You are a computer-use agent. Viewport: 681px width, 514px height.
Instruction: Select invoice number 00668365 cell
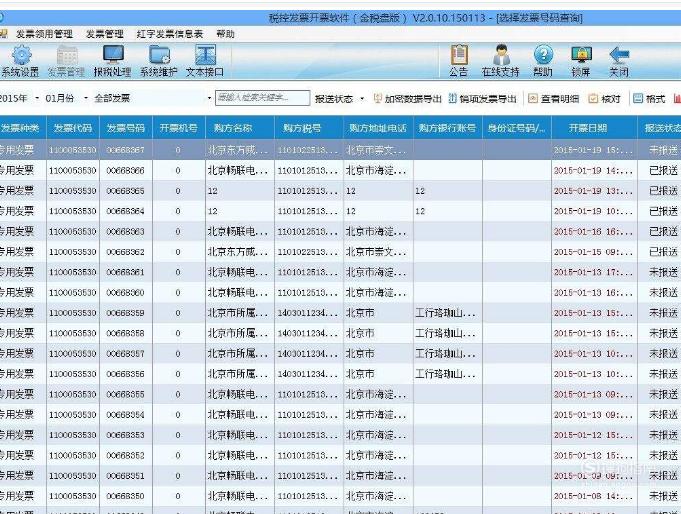pyautogui.click(x=126, y=191)
